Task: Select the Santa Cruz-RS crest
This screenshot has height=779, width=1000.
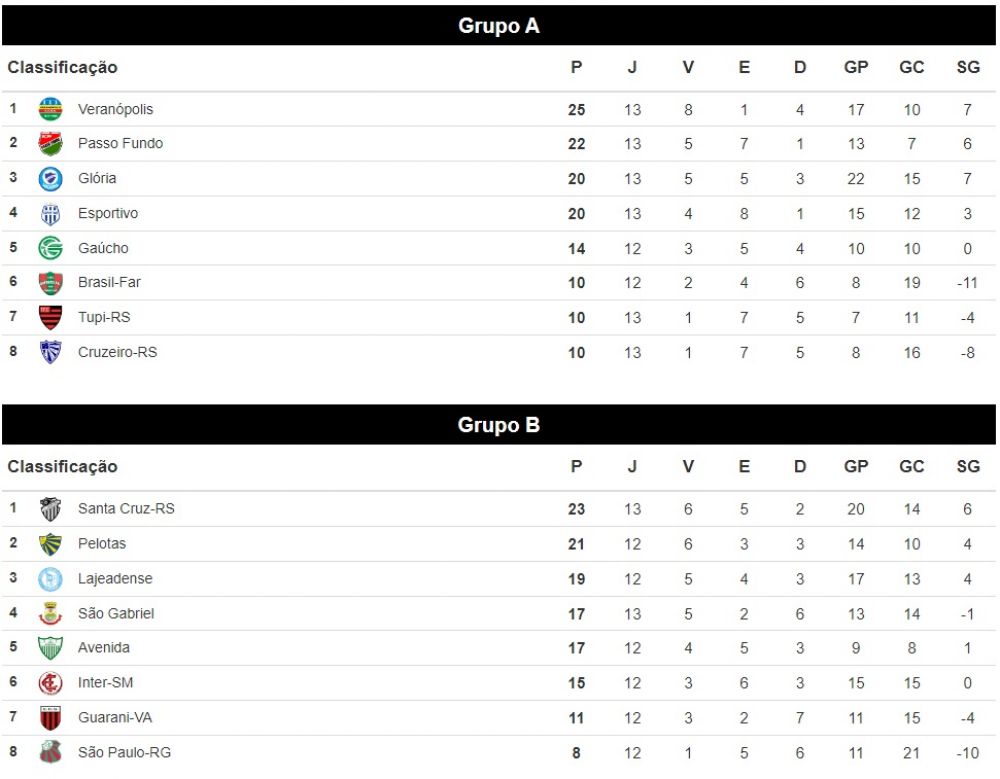Action: 50,508
